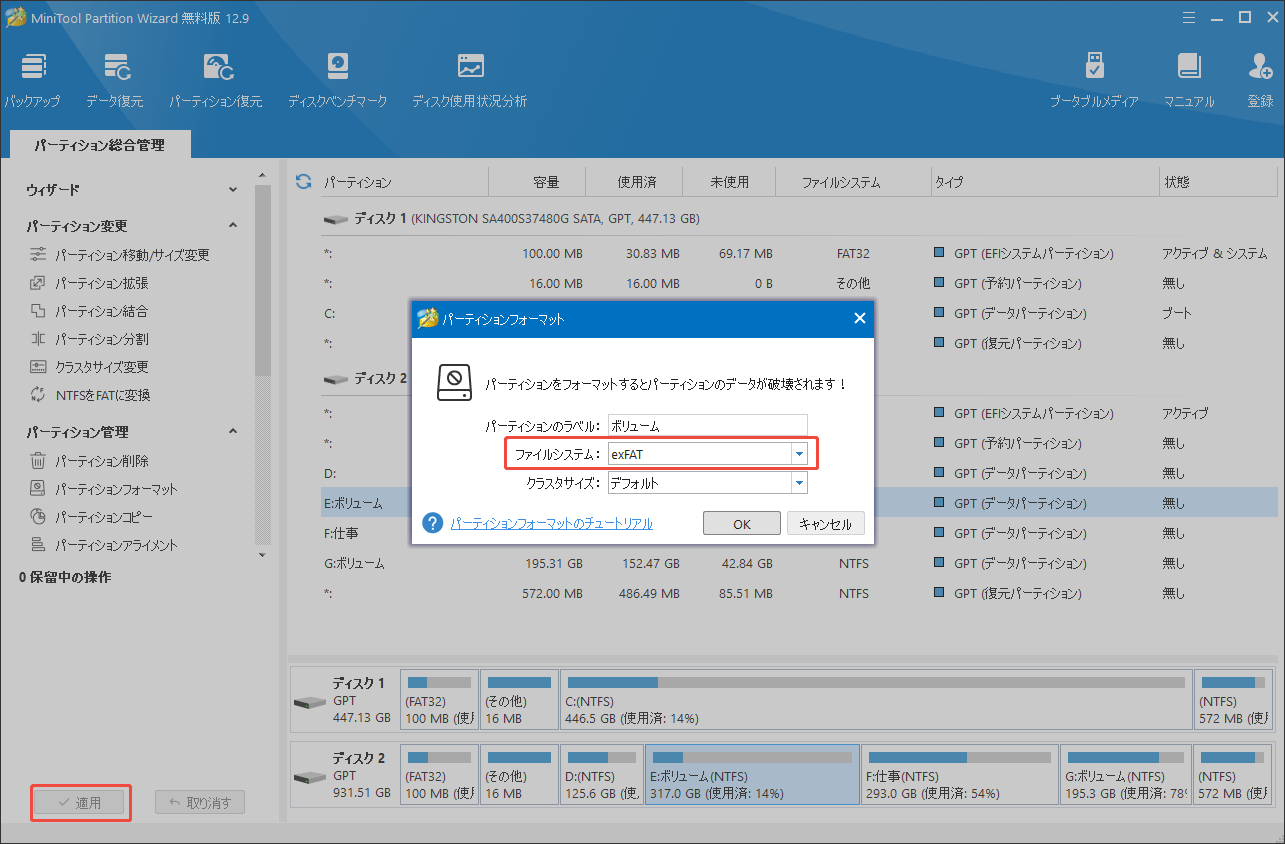Select the G:ボリューム row in list
Image resolution: width=1285 pixels, height=844 pixels.
798,563
